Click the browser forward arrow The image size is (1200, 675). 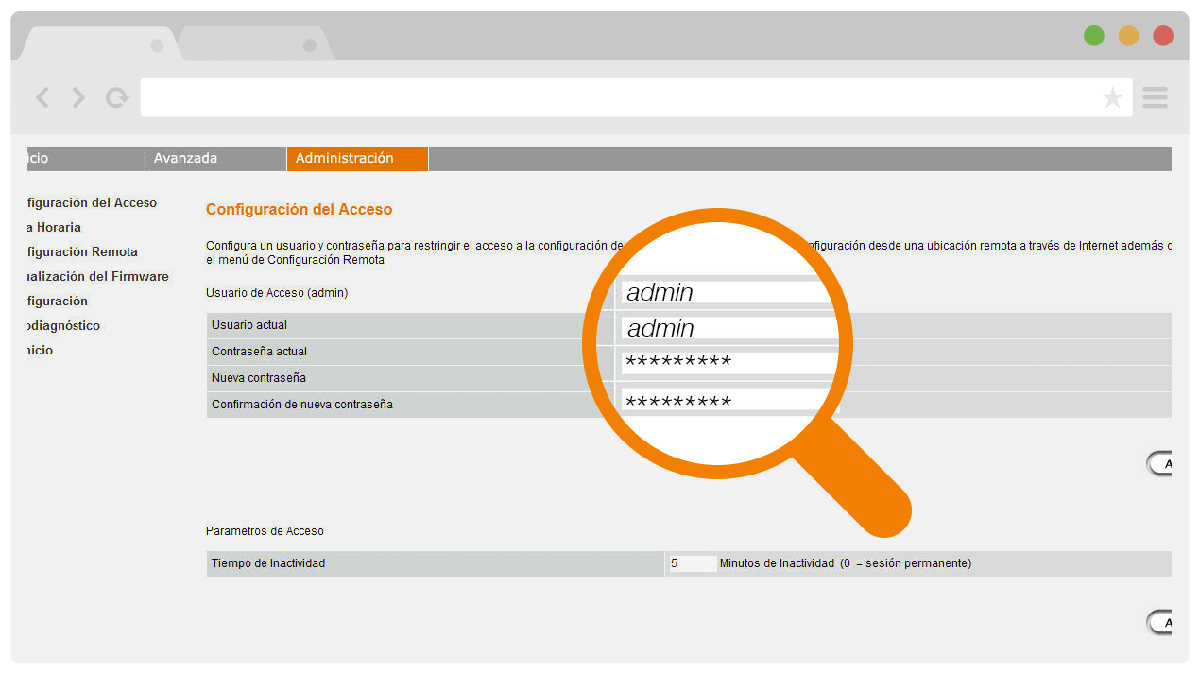pyautogui.click(x=78, y=97)
